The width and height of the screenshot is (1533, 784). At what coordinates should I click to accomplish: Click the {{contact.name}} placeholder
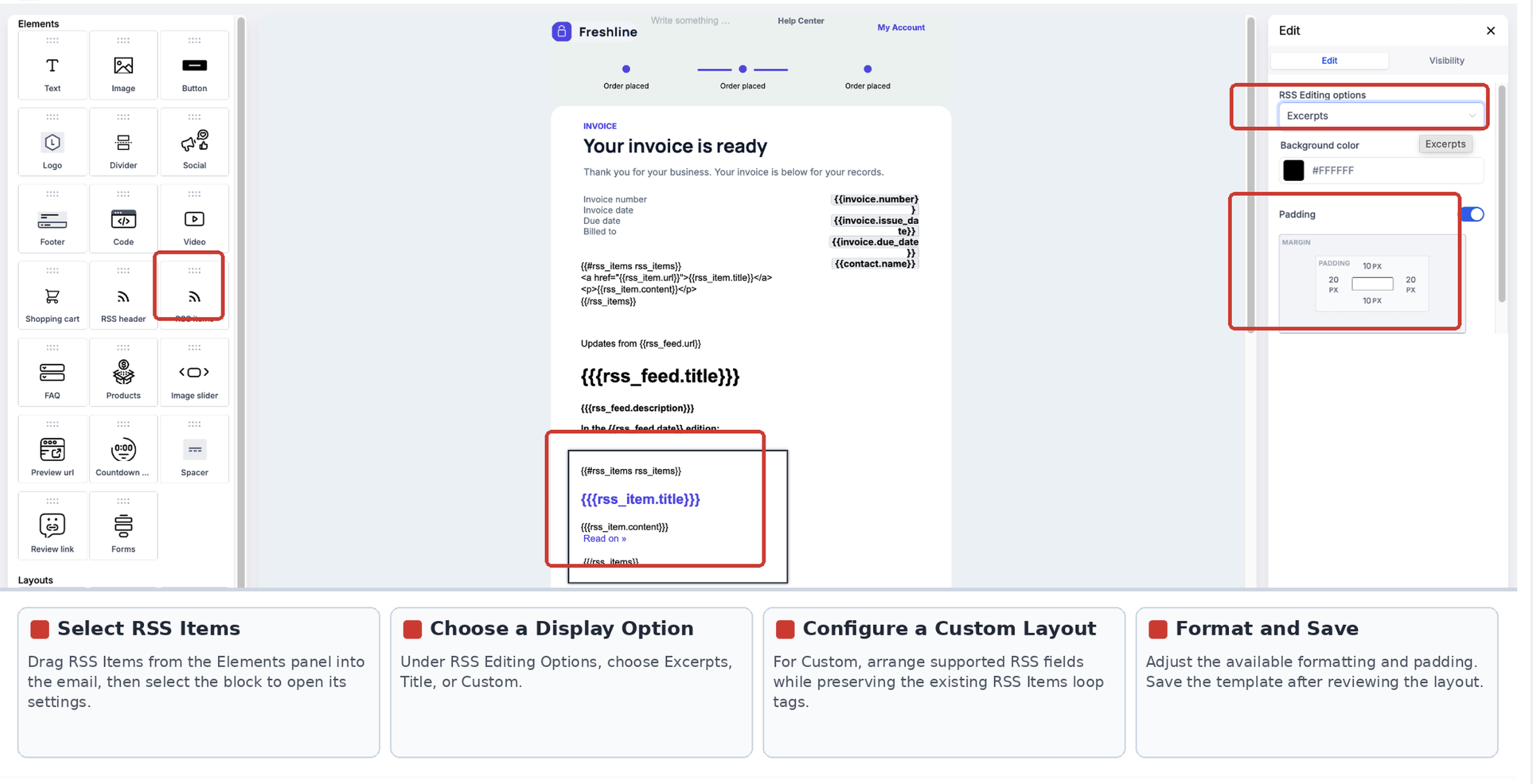click(874, 264)
